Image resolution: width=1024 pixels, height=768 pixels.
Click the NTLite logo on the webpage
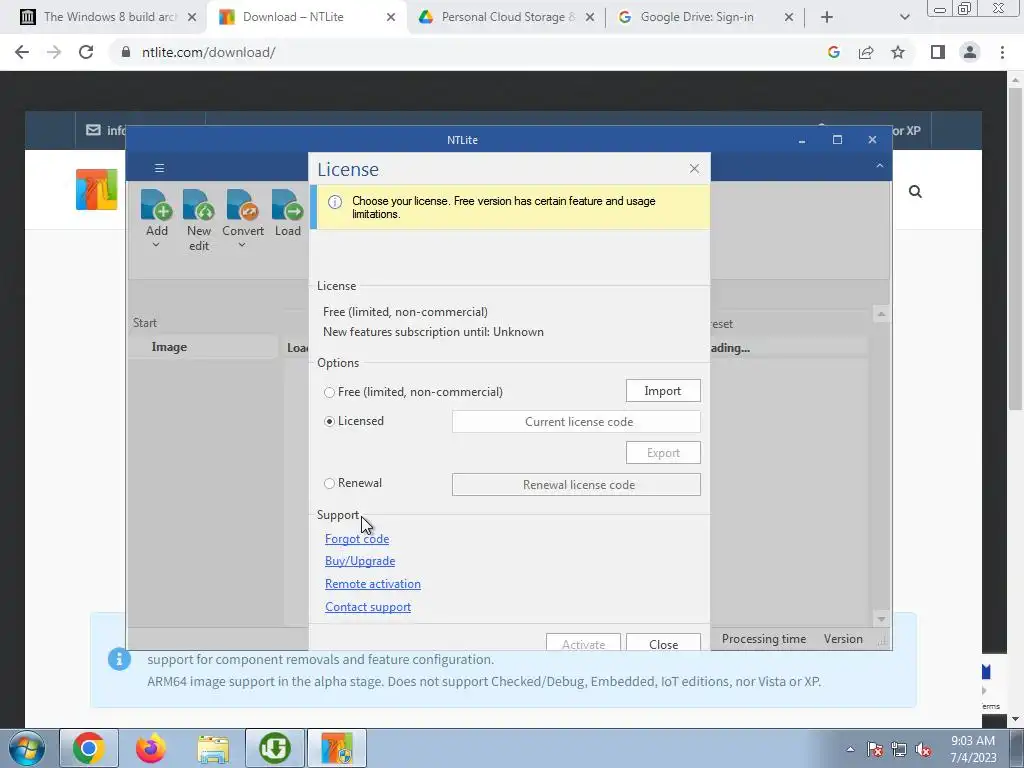coord(97,189)
